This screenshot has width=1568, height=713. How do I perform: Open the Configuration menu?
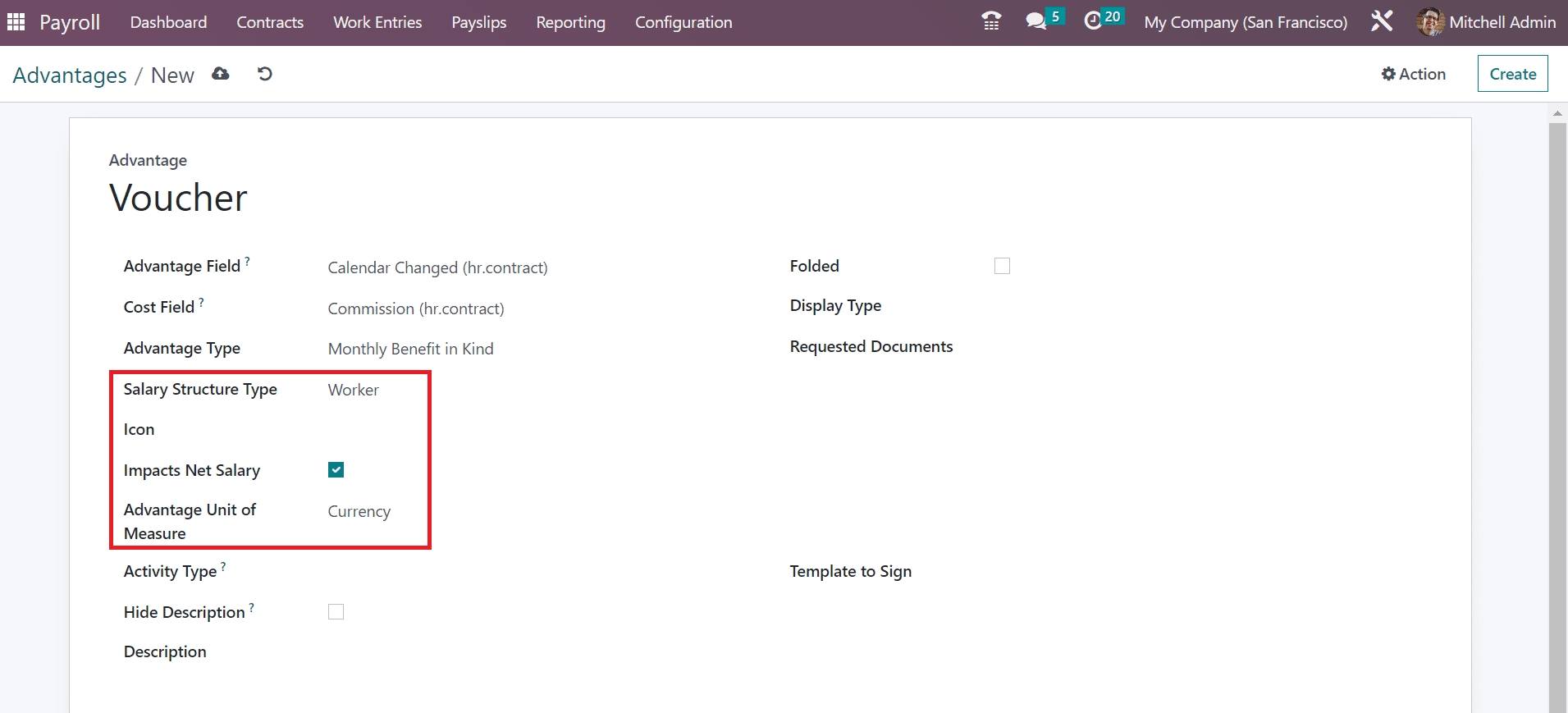[683, 22]
